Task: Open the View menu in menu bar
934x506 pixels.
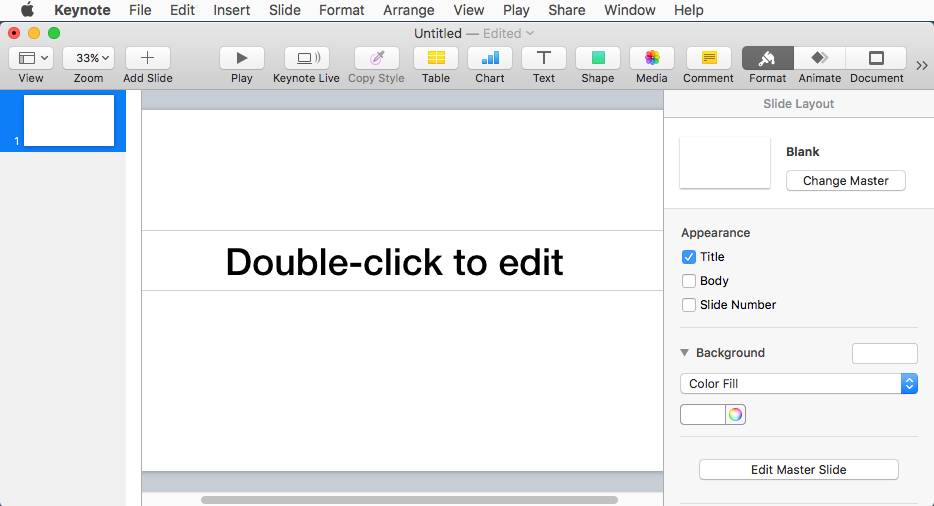Action: point(469,10)
